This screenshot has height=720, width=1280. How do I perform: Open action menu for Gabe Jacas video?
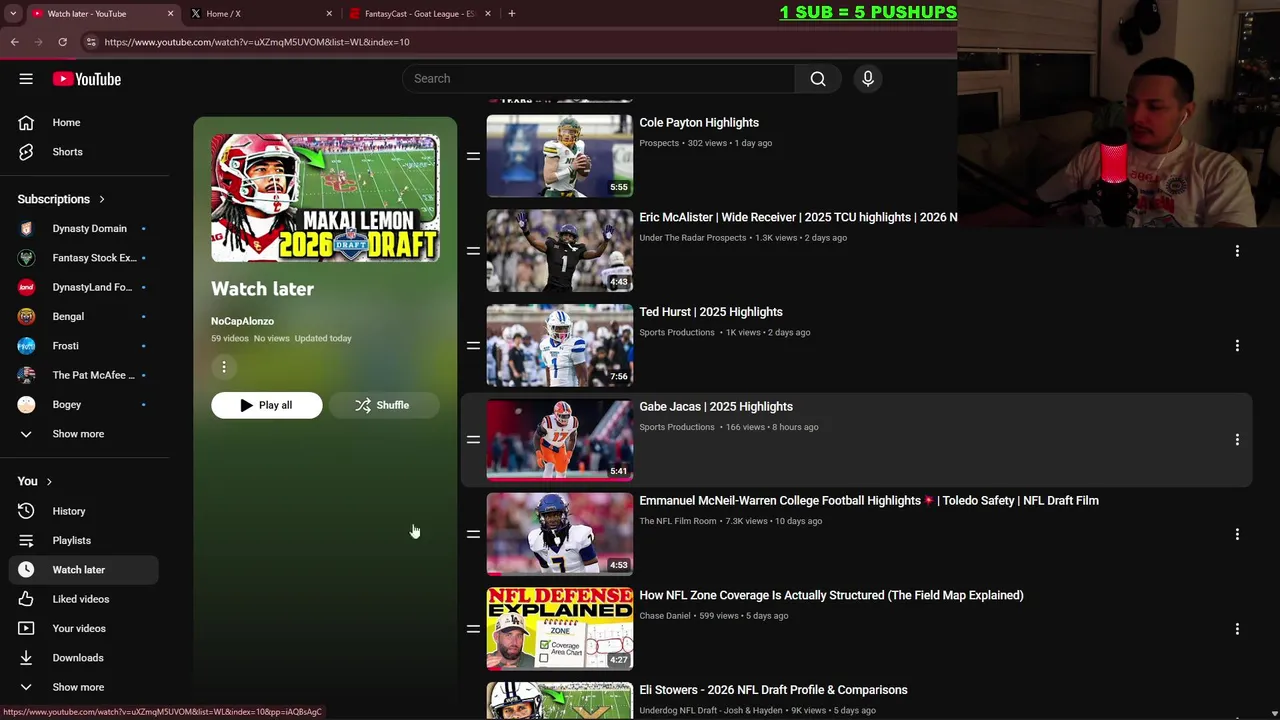pos(1237,440)
